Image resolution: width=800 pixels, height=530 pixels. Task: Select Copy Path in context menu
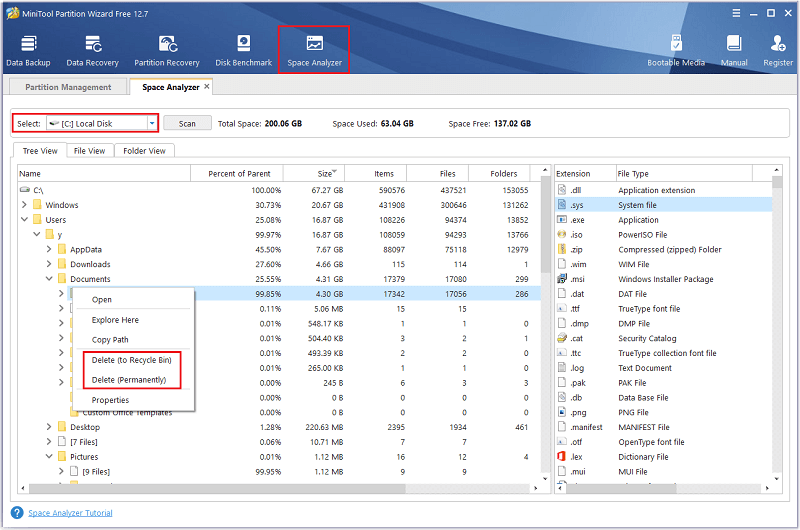click(133, 340)
